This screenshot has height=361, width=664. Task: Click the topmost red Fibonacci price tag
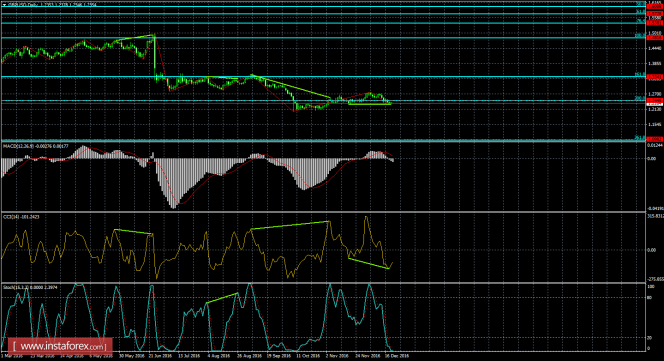click(655, 6)
